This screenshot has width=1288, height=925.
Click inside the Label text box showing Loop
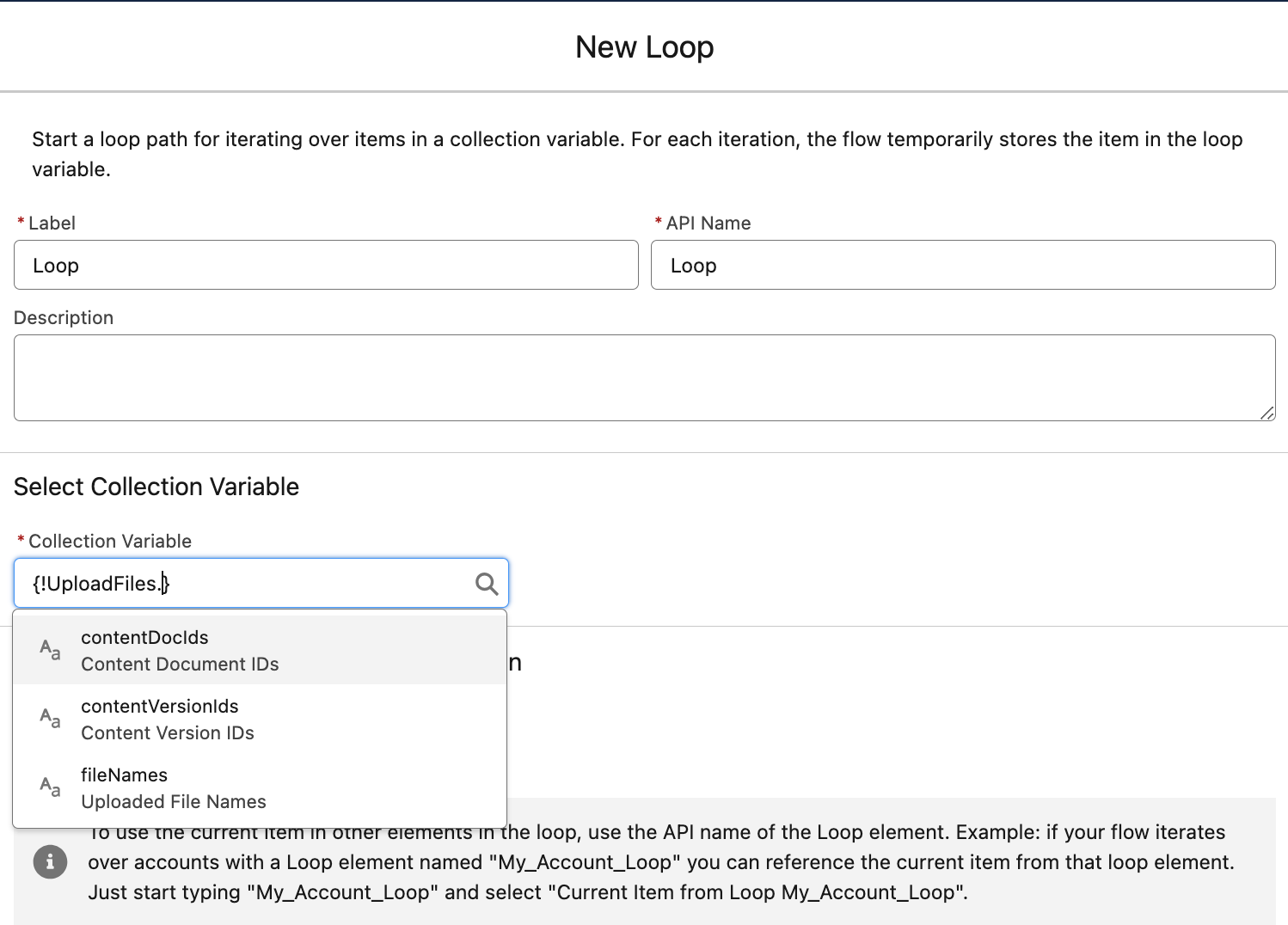(x=325, y=265)
